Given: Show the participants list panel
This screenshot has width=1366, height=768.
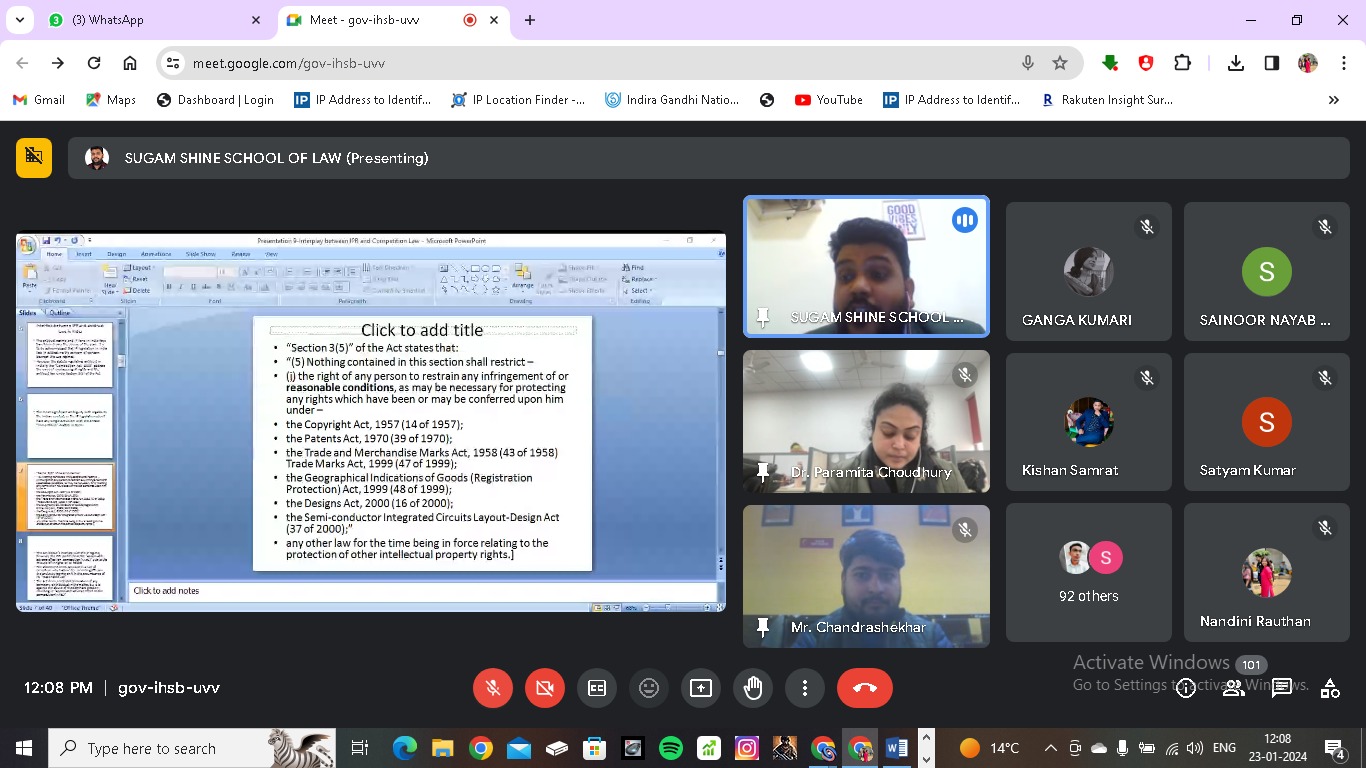Looking at the screenshot, I should click(1233, 688).
